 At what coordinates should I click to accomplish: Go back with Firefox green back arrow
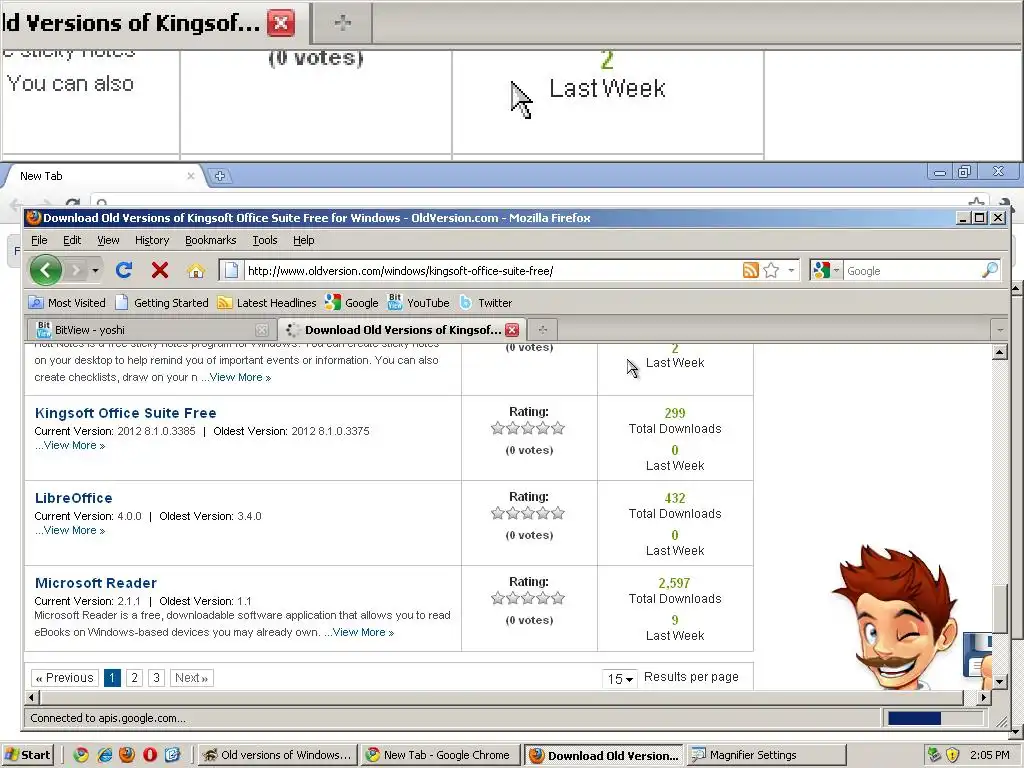click(x=46, y=270)
